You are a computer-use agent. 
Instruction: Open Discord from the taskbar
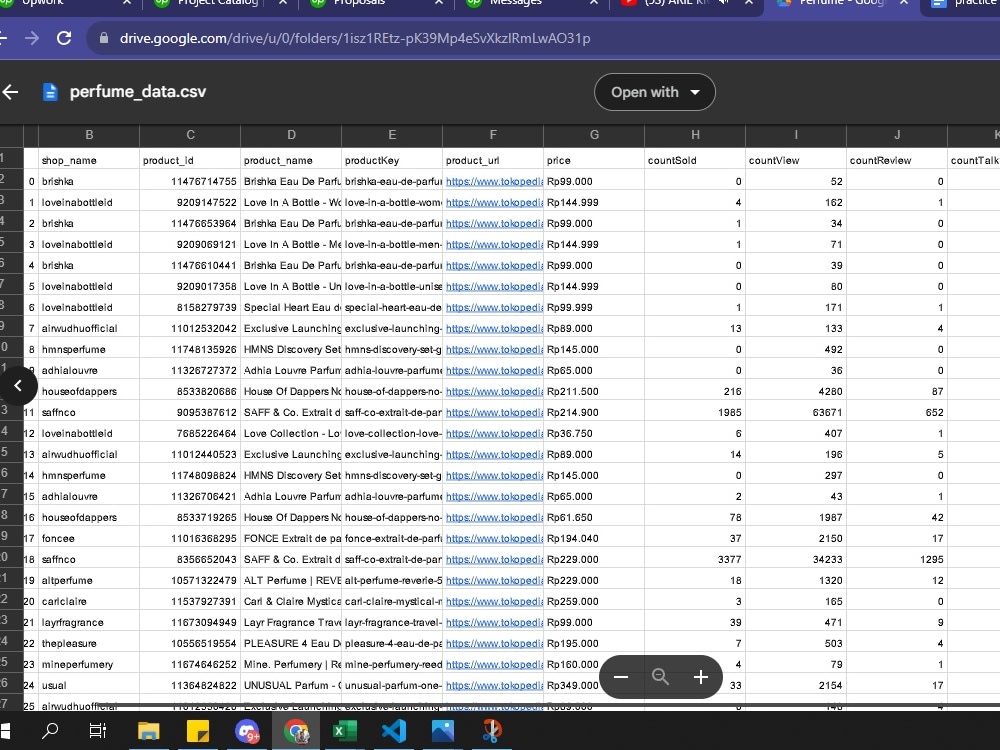pos(247,730)
